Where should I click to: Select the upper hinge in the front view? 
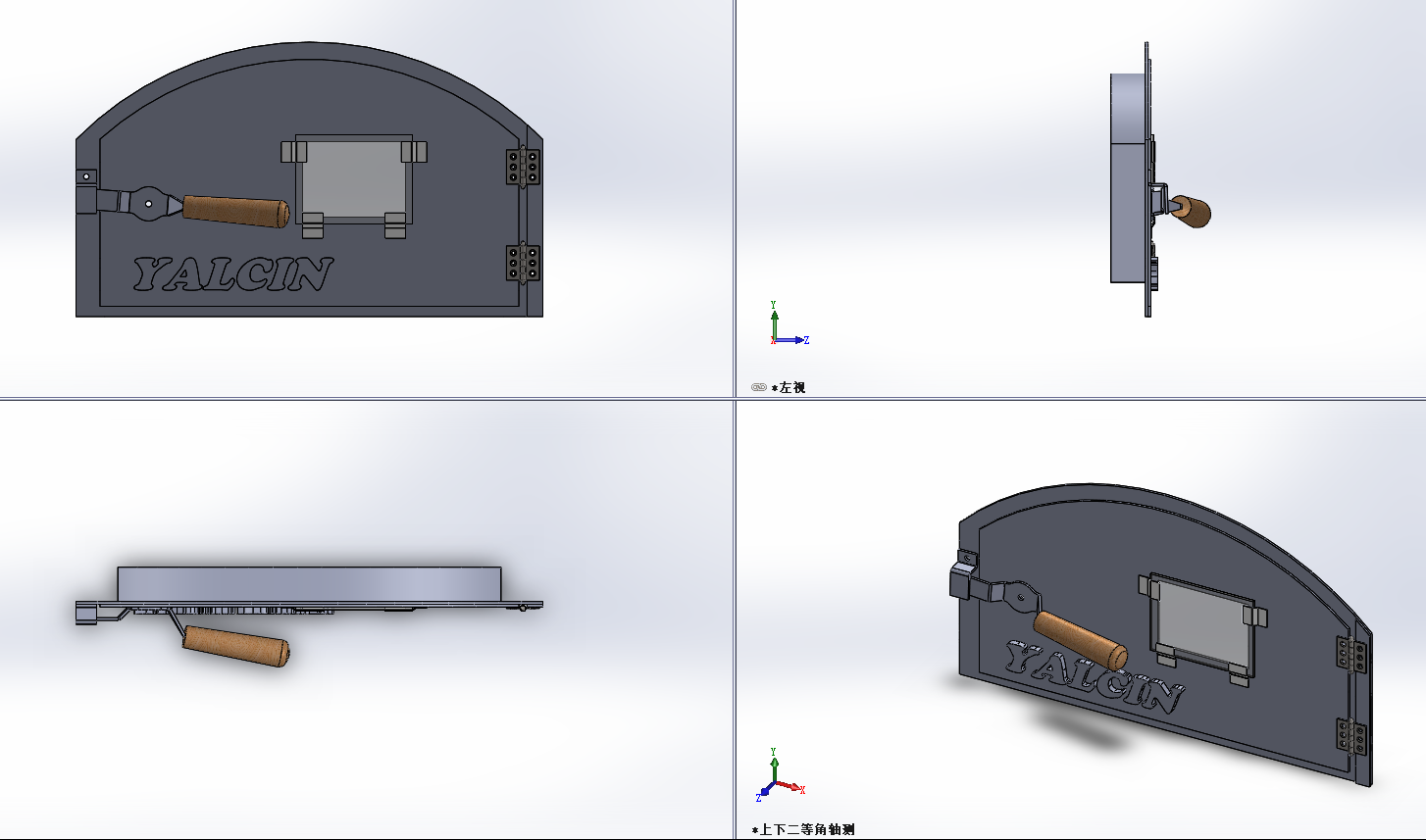(x=523, y=167)
